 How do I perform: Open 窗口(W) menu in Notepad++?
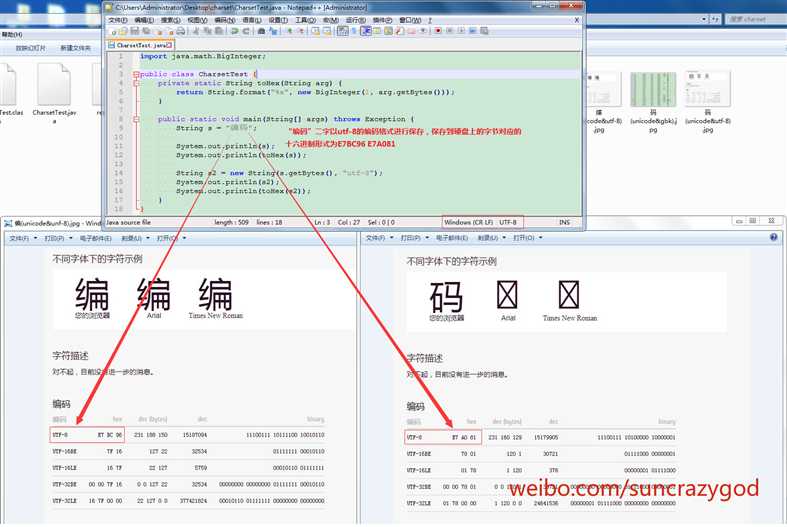coord(410,20)
